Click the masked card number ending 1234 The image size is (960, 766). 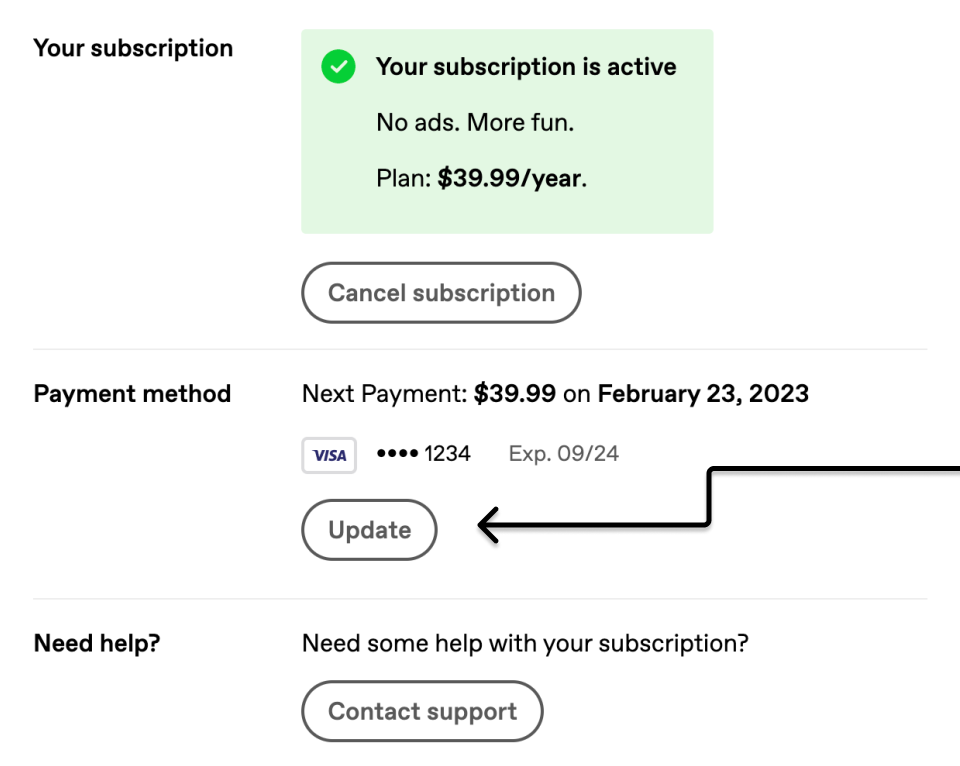423,454
